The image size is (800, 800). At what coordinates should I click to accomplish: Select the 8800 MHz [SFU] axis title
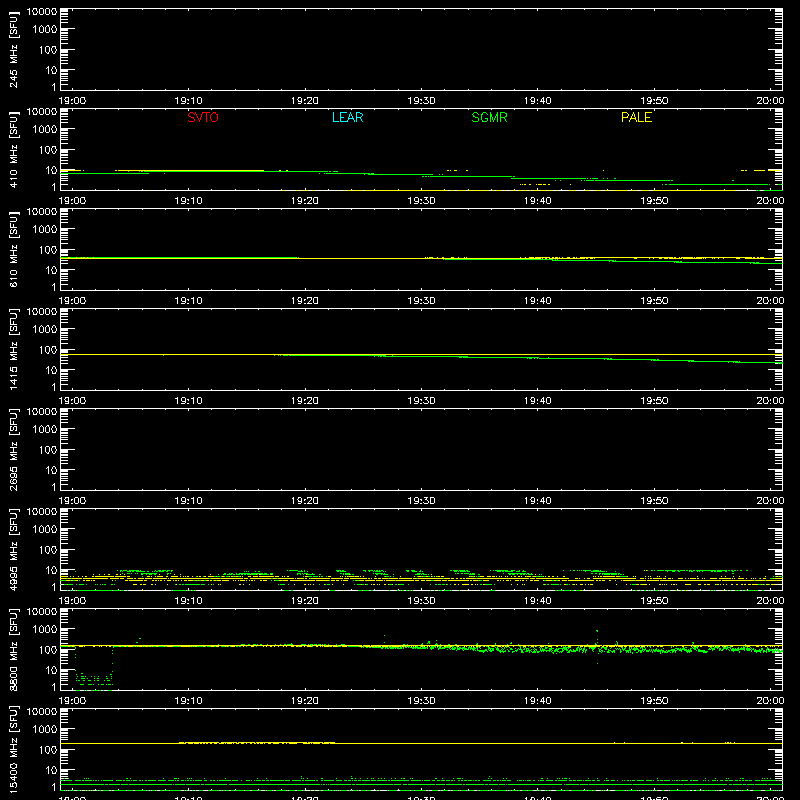coord(14,649)
